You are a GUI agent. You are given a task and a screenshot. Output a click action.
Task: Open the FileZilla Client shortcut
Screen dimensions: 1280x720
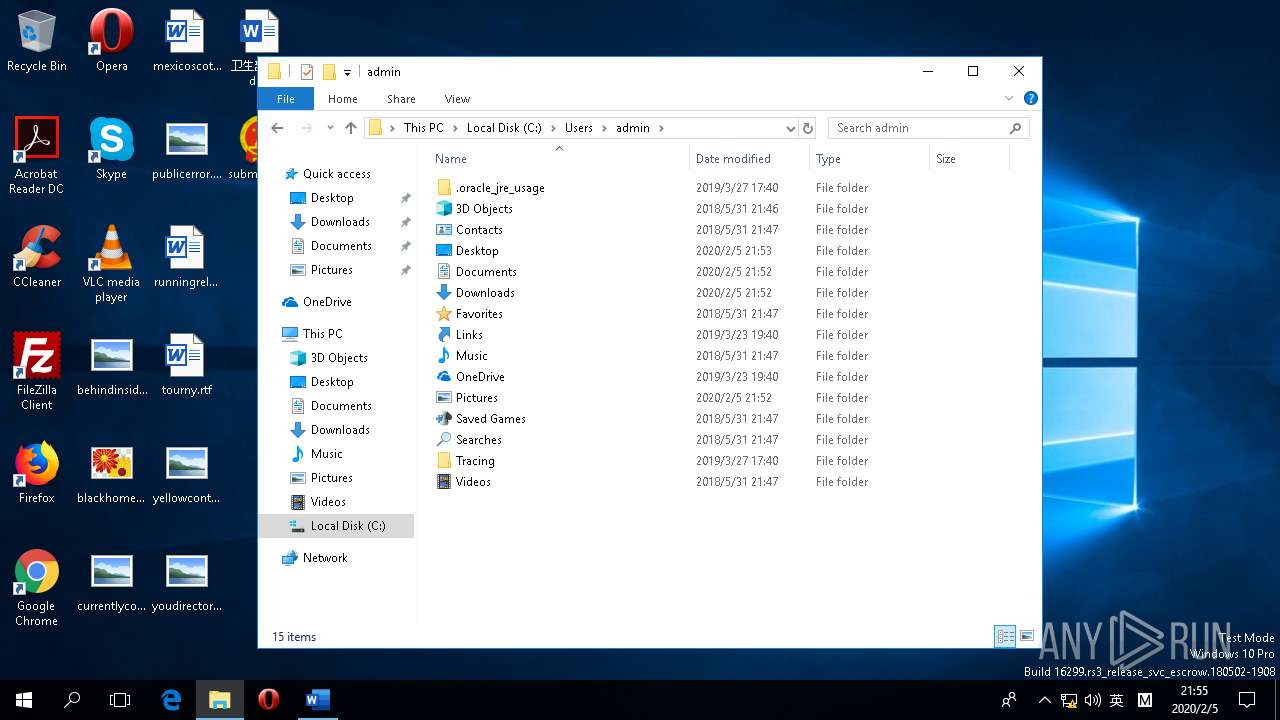(x=37, y=372)
